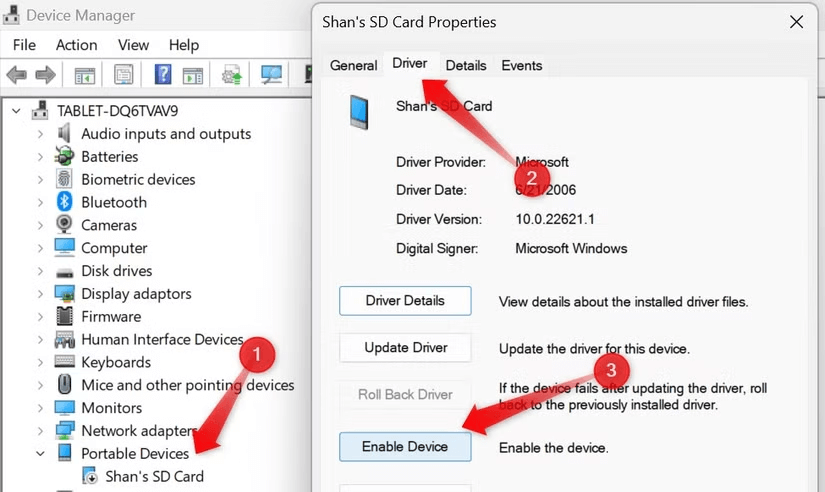Collapse the TABLET-DQ6TVAV9 root node
825x492 pixels.
(x=16, y=110)
